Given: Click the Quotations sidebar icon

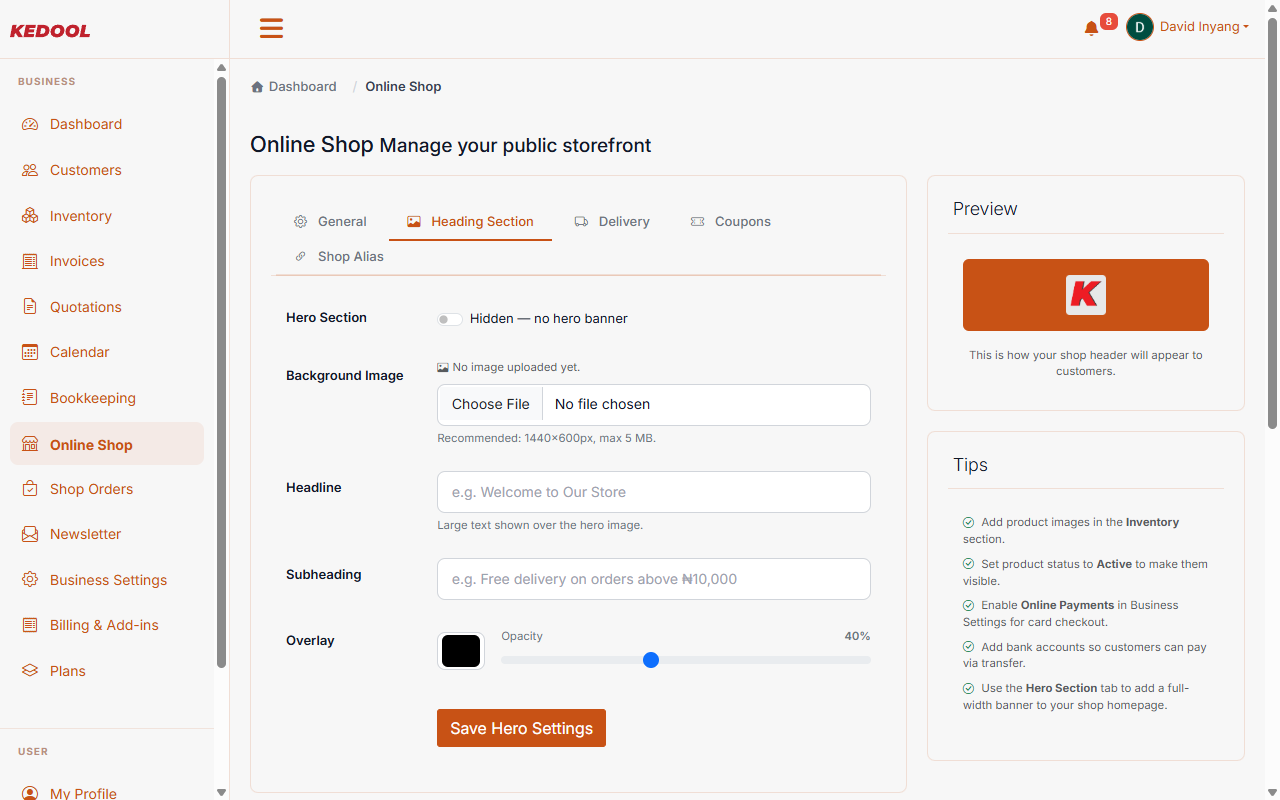Looking at the screenshot, I should tap(30, 307).
